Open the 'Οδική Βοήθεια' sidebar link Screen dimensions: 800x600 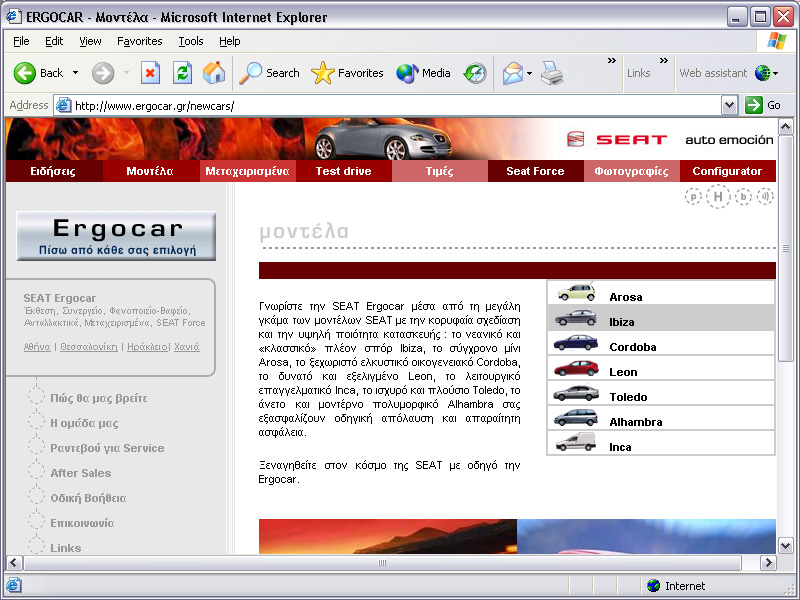[x=88, y=498]
